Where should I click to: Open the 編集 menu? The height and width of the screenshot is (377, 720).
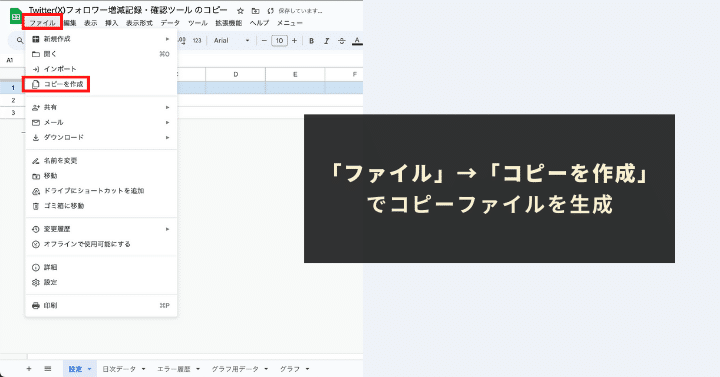70,23
